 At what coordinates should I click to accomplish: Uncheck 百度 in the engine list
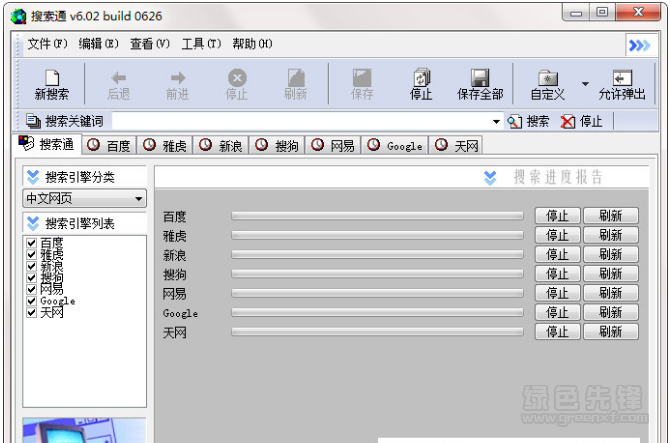click(32, 243)
